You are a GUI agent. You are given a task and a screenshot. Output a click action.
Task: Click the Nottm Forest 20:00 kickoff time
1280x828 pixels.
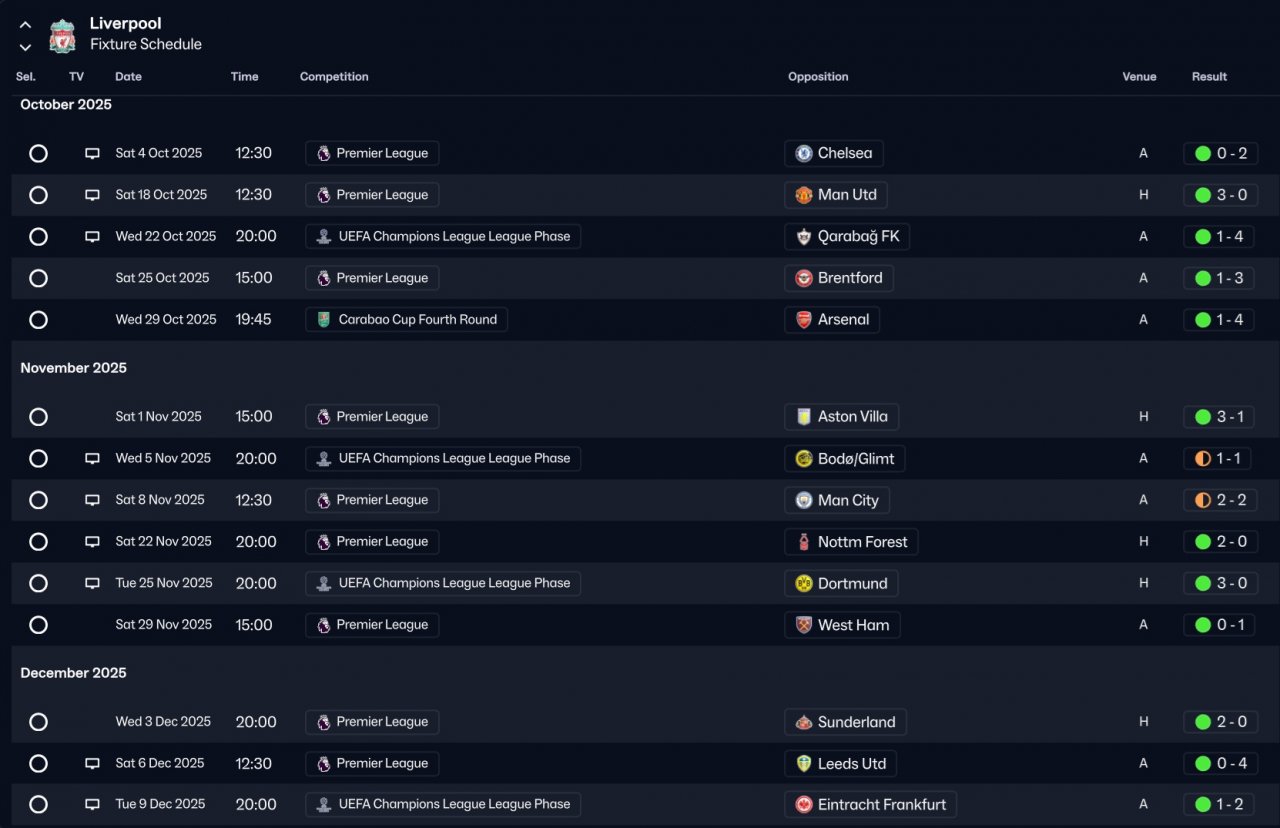[x=255, y=542]
